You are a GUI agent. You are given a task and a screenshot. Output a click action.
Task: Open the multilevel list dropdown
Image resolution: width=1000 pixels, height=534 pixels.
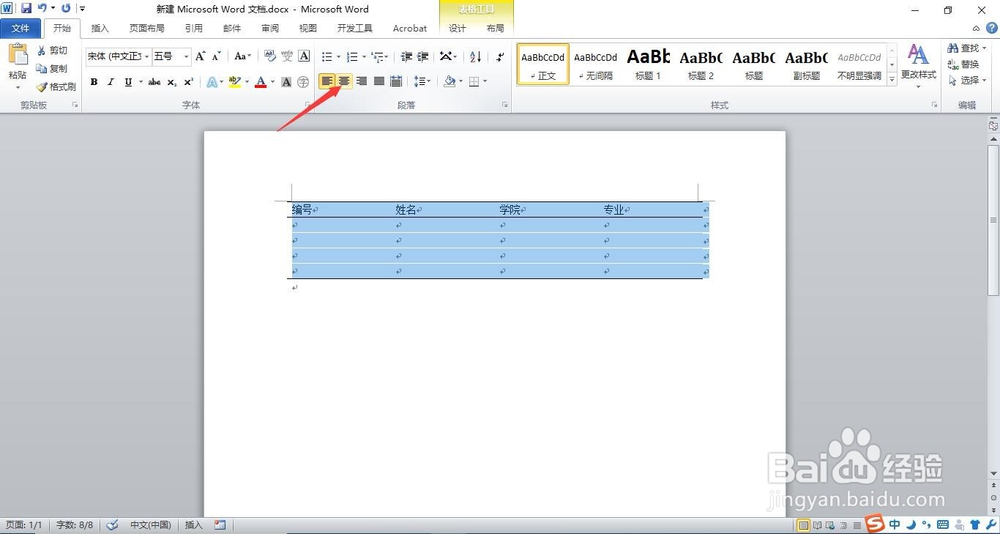click(380, 57)
